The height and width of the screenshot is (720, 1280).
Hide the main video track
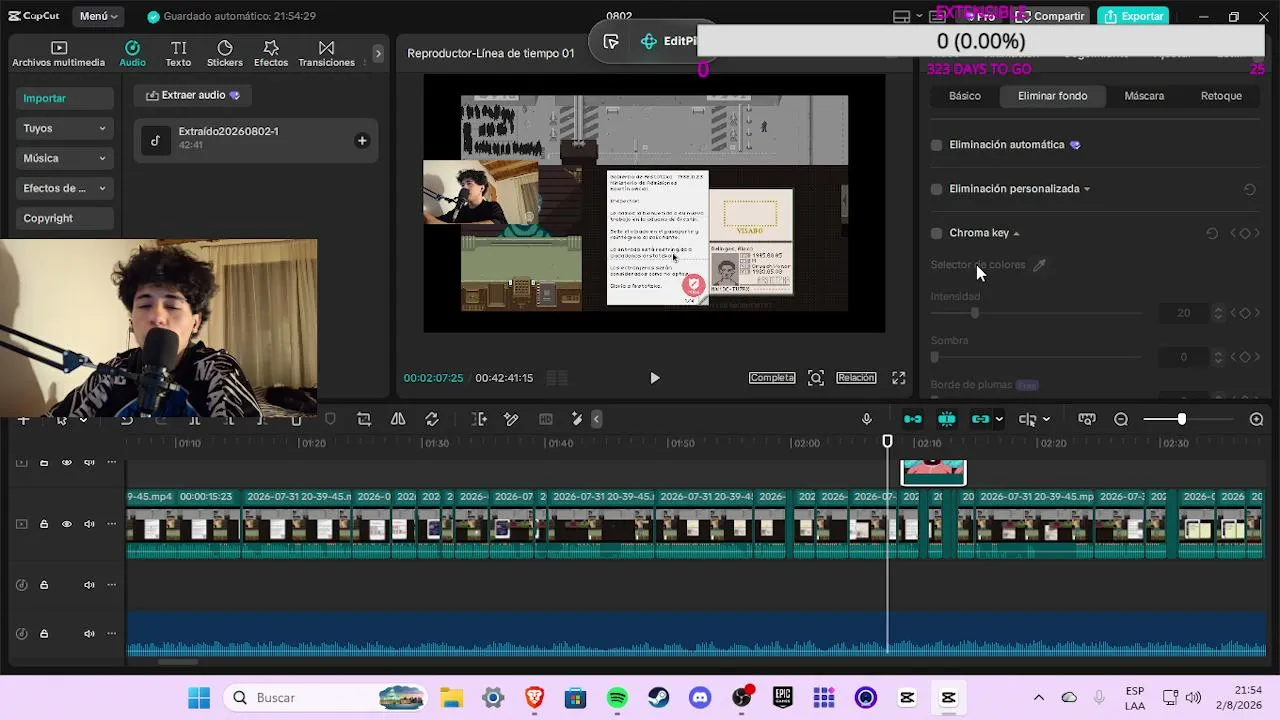(67, 524)
